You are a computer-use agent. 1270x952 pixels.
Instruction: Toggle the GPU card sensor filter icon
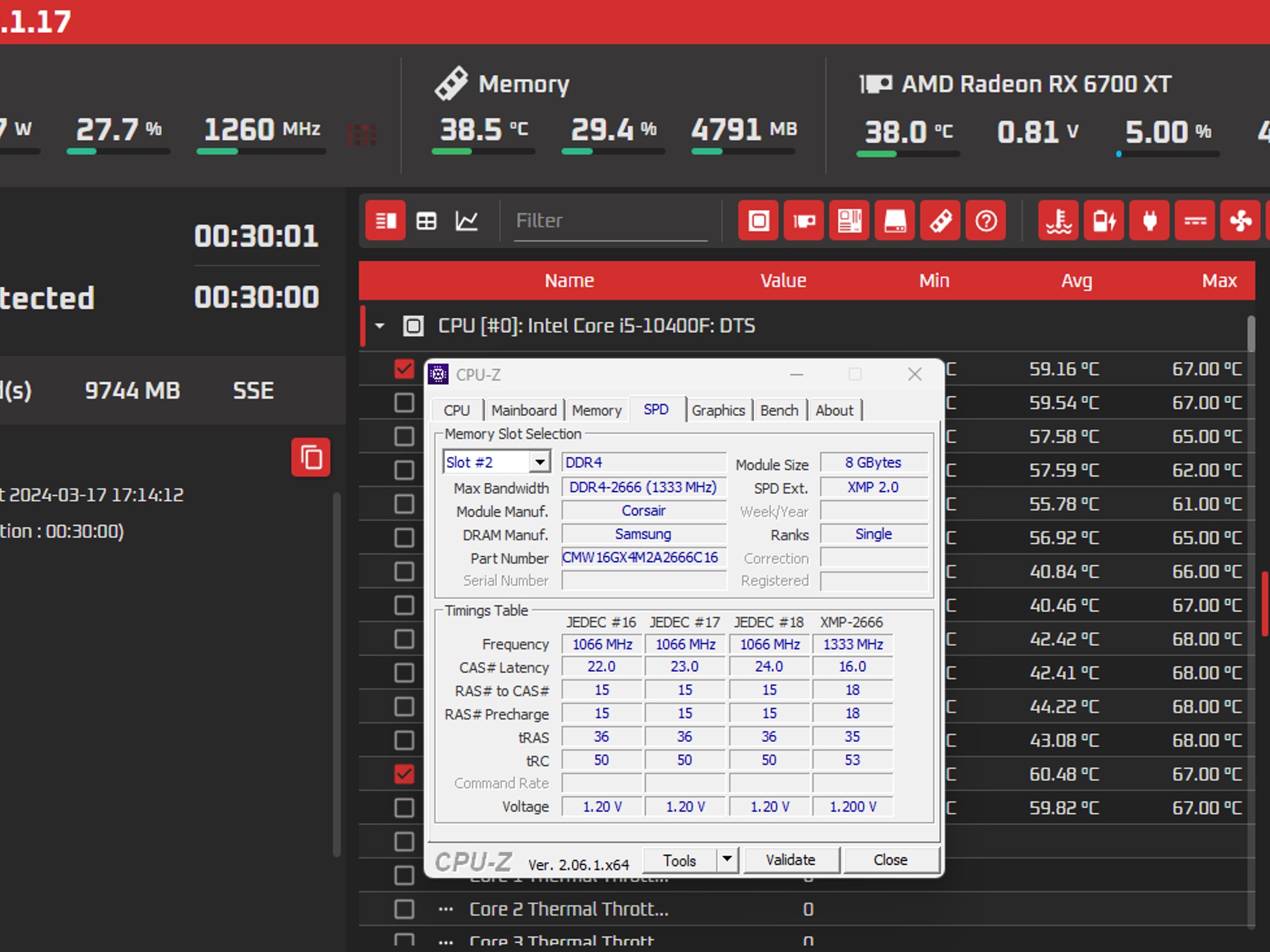[x=804, y=221]
